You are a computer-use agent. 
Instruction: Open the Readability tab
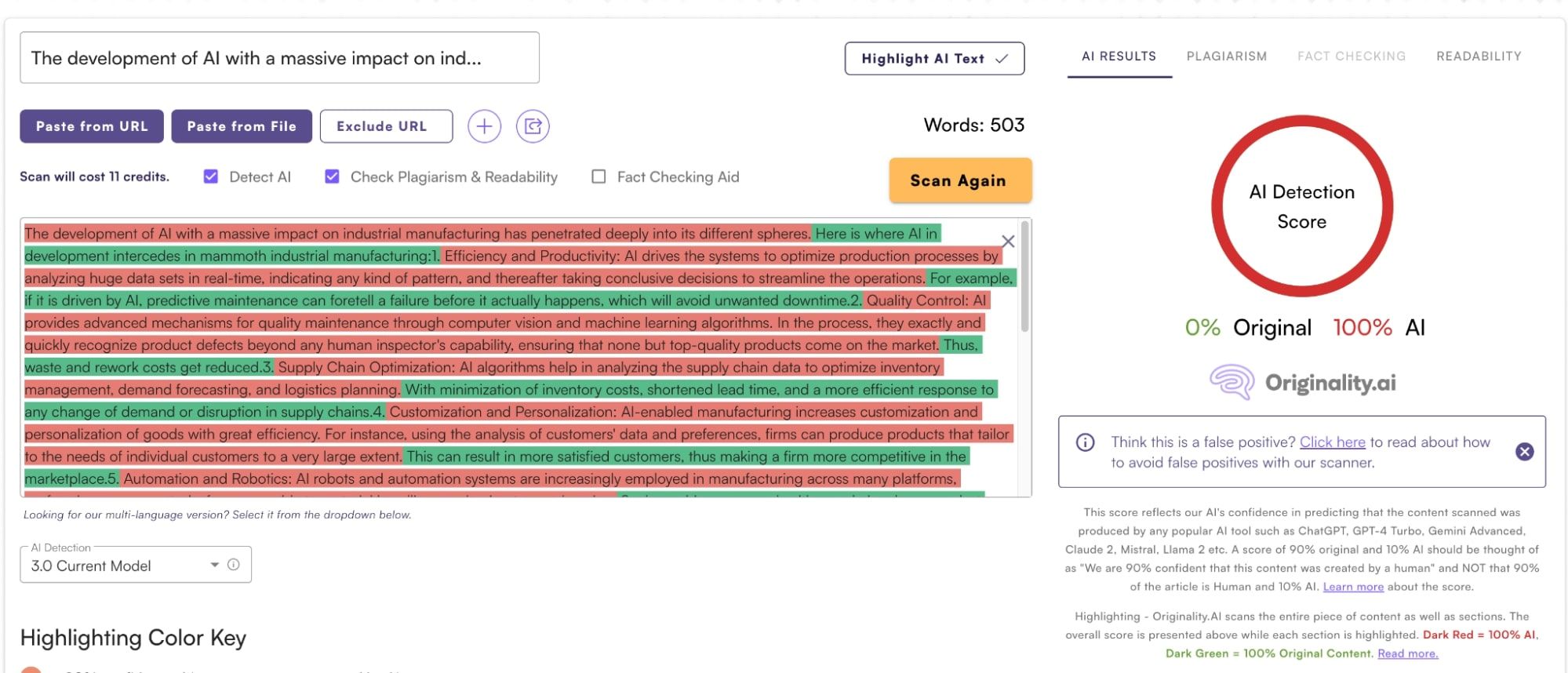[1478, 56]
